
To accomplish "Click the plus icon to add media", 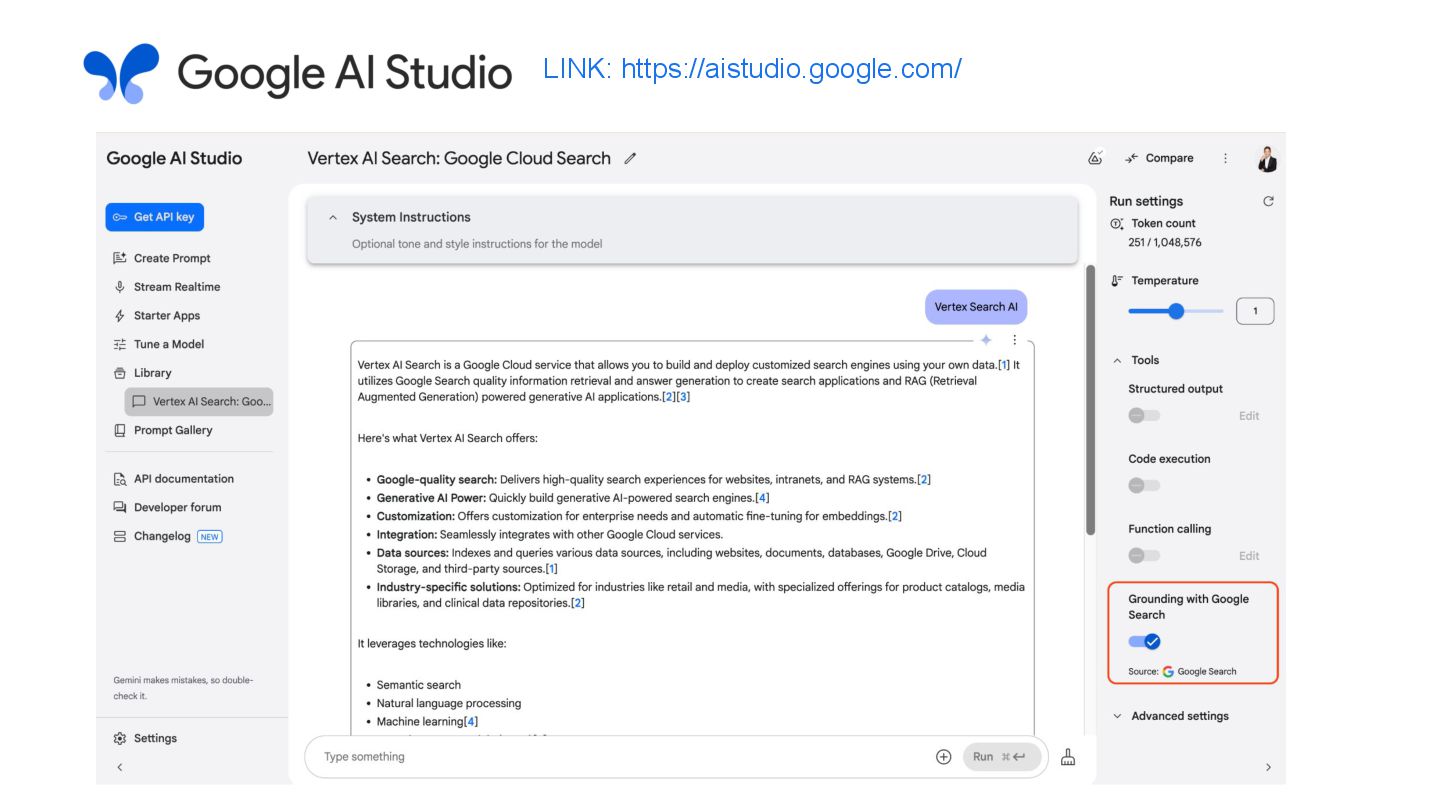I will (x=943, y=757).
